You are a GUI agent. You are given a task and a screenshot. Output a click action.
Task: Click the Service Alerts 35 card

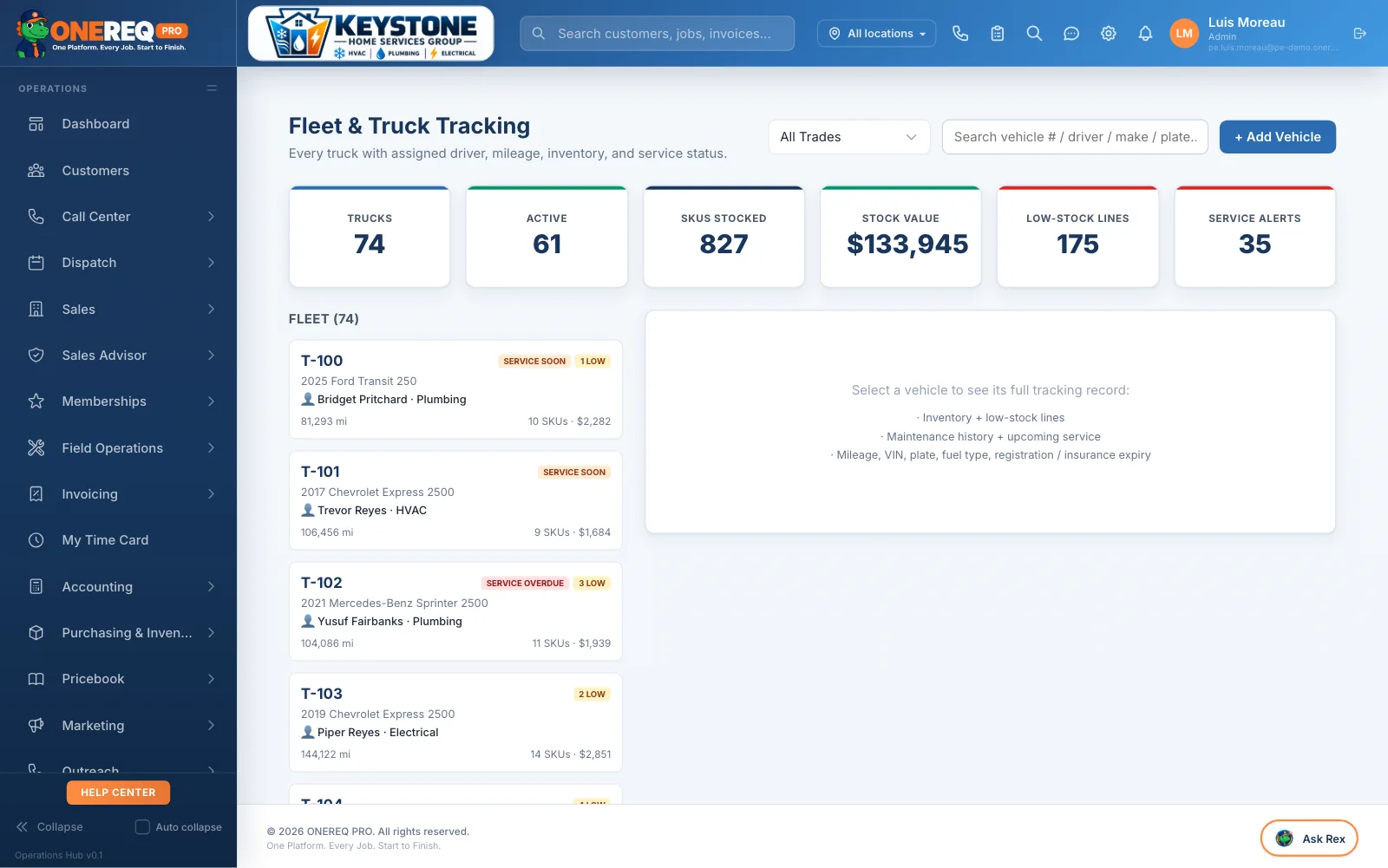[x=1254, y=236]
